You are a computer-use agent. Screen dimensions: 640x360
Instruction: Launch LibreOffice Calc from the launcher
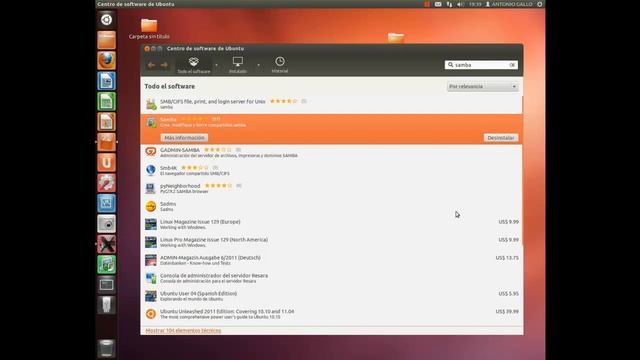[x=106, y=101]
